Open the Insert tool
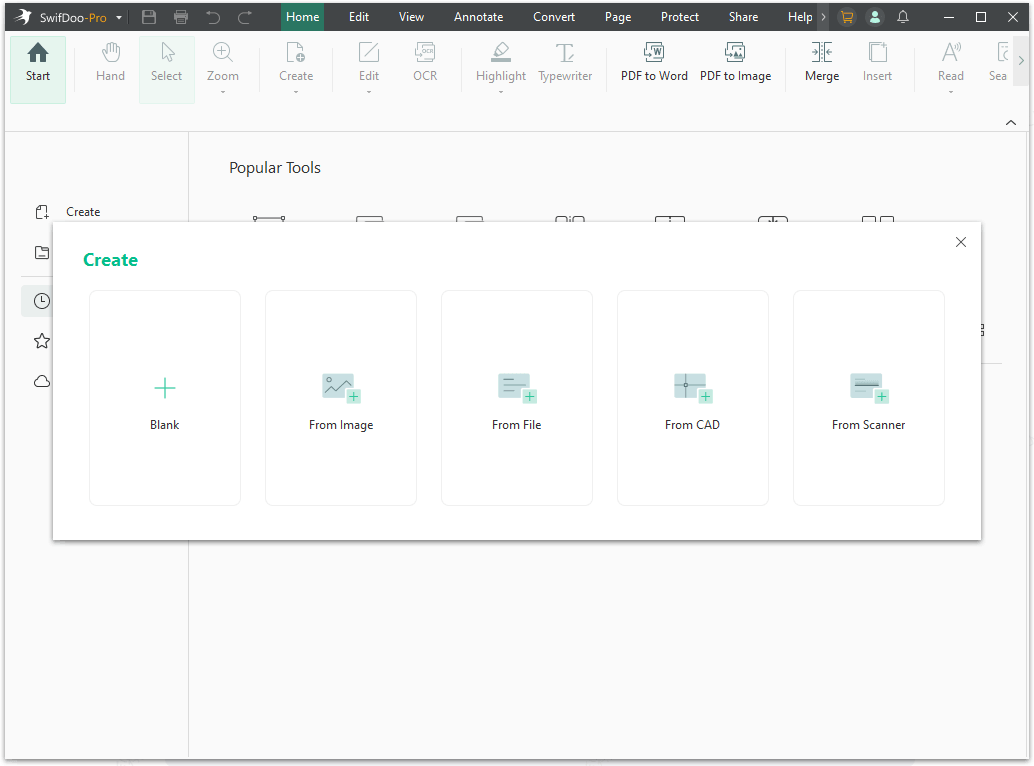This screenshot has width=1034, height=766. pos(877,63)
